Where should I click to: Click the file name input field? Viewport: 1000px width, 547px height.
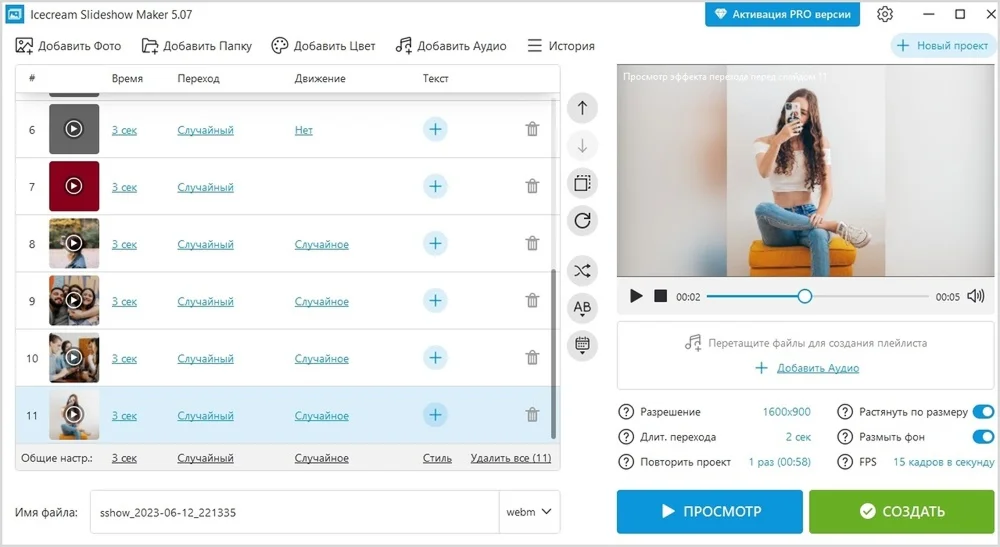[294, 512]
